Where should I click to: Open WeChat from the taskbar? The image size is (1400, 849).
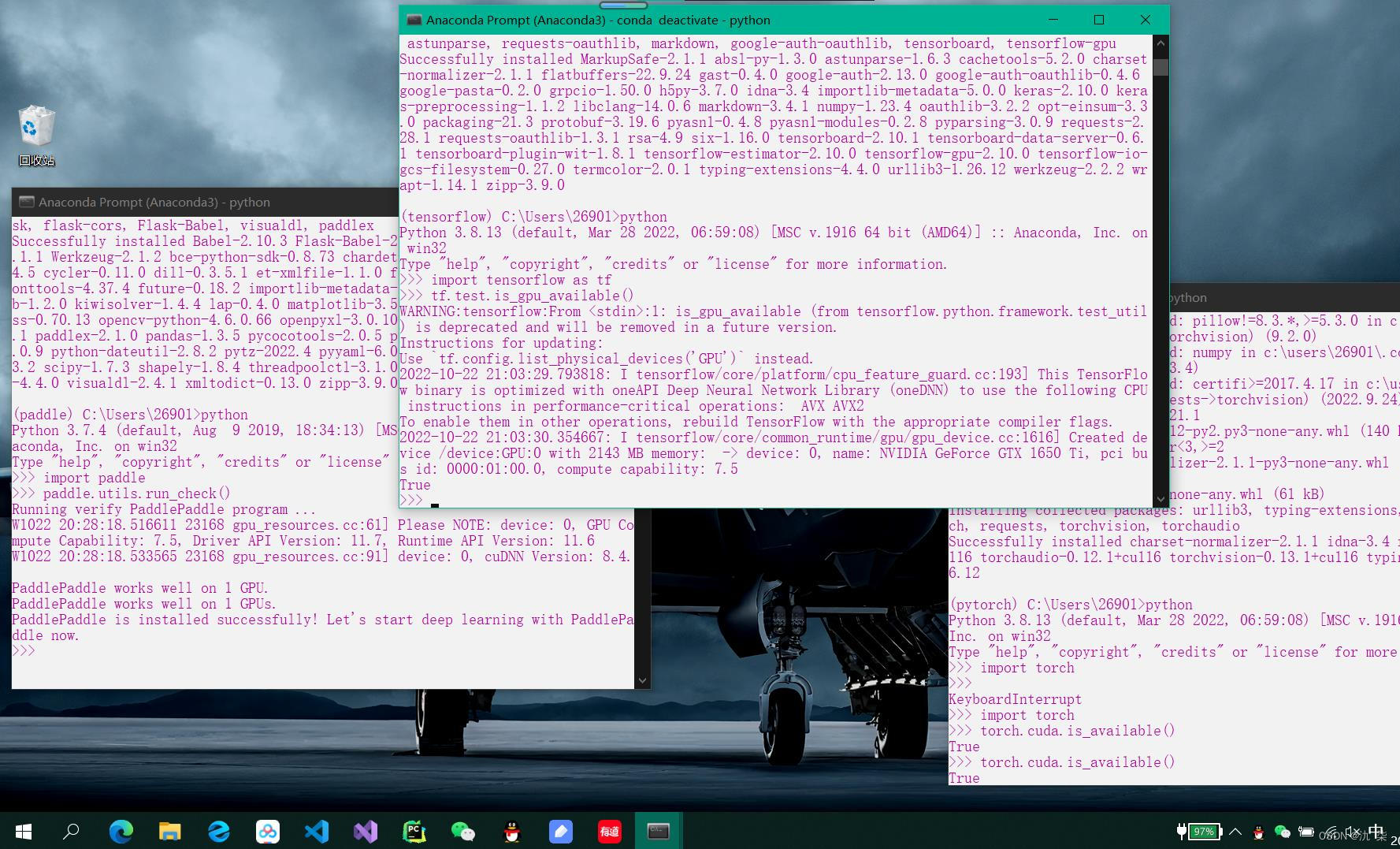(x=462, y=831)
